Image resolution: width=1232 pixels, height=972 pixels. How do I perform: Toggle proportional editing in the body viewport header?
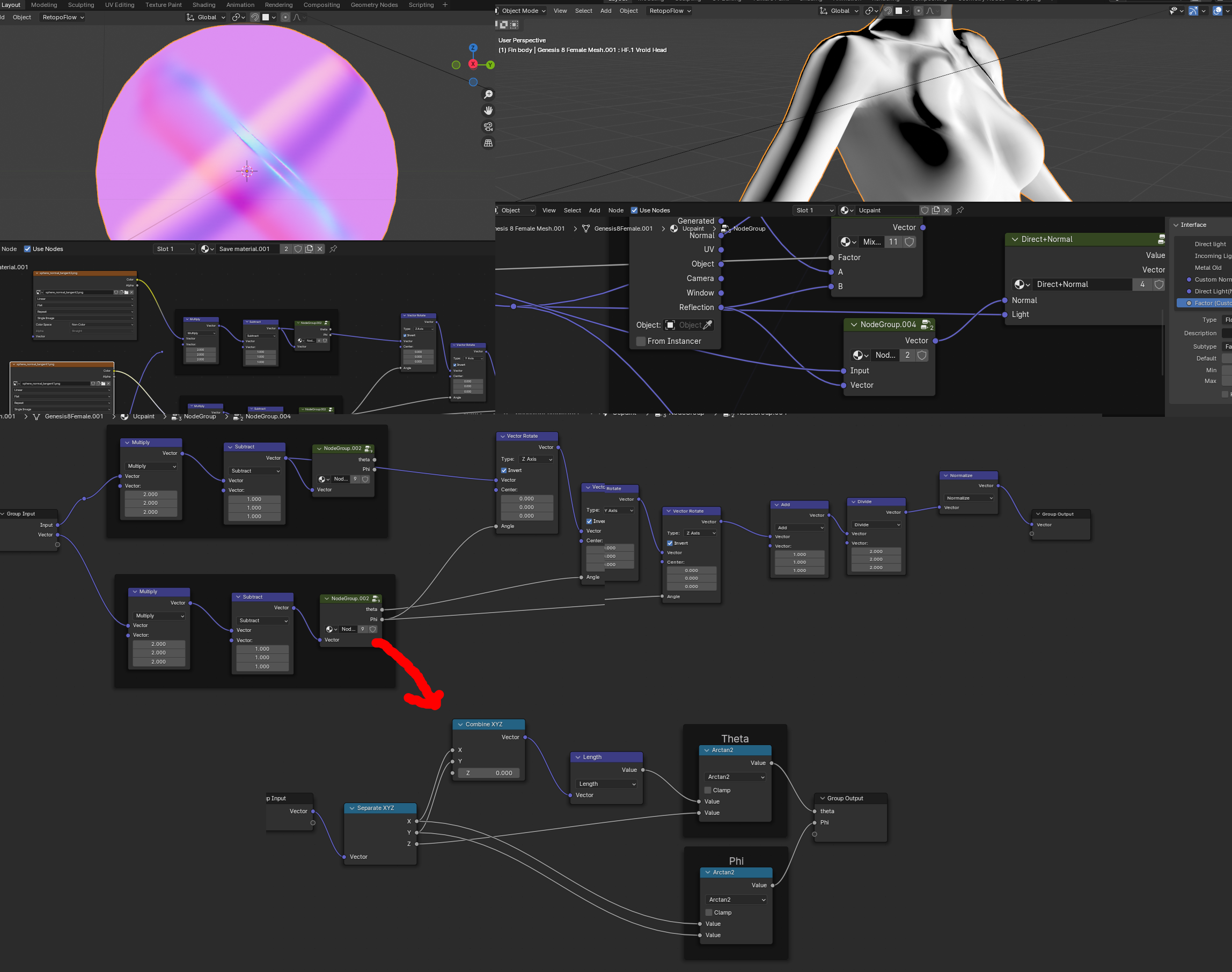(918, 11)
